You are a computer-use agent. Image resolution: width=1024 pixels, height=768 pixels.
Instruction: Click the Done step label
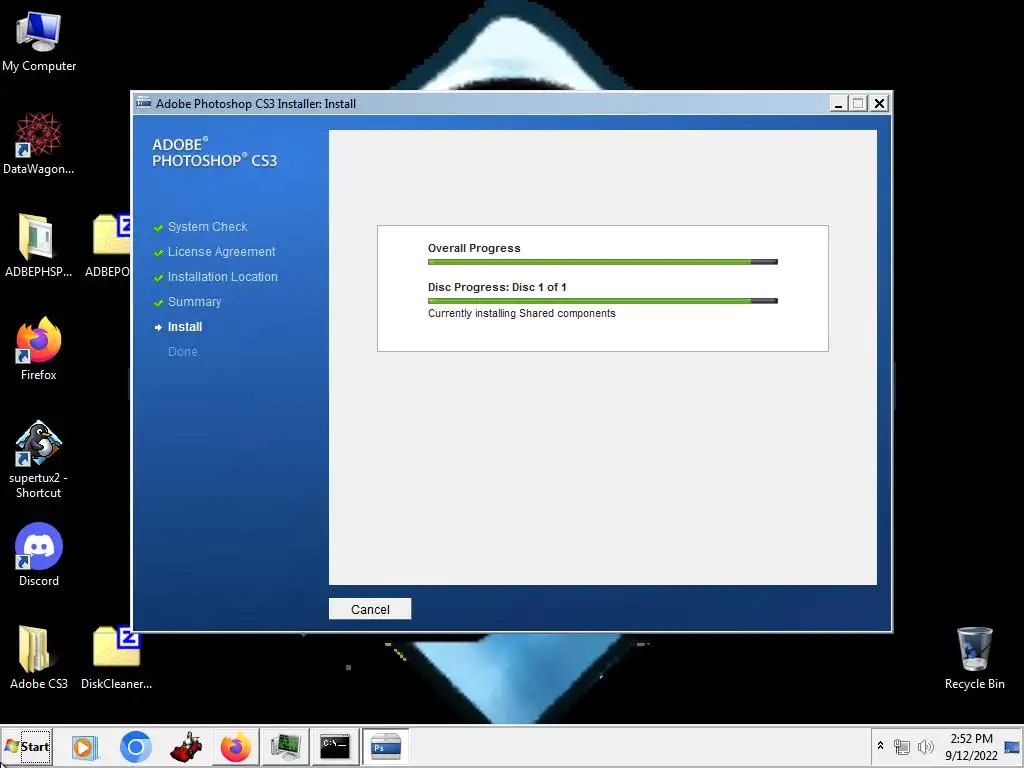pyautogui.click(x=183, y=351)
